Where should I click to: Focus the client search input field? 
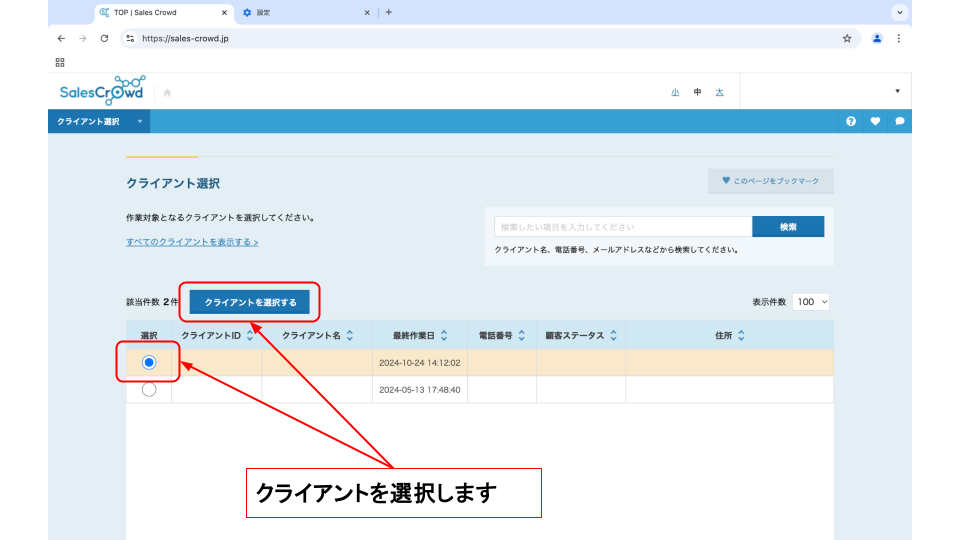tap(622, 227)
